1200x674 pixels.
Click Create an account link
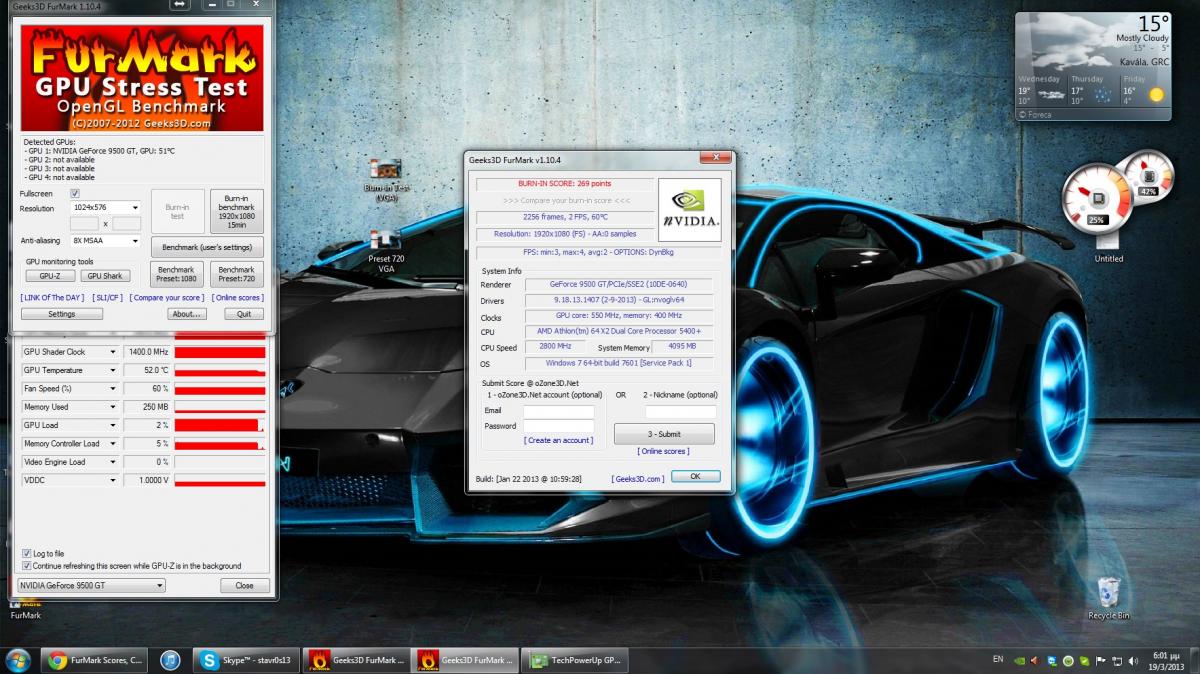coord(558,440)
